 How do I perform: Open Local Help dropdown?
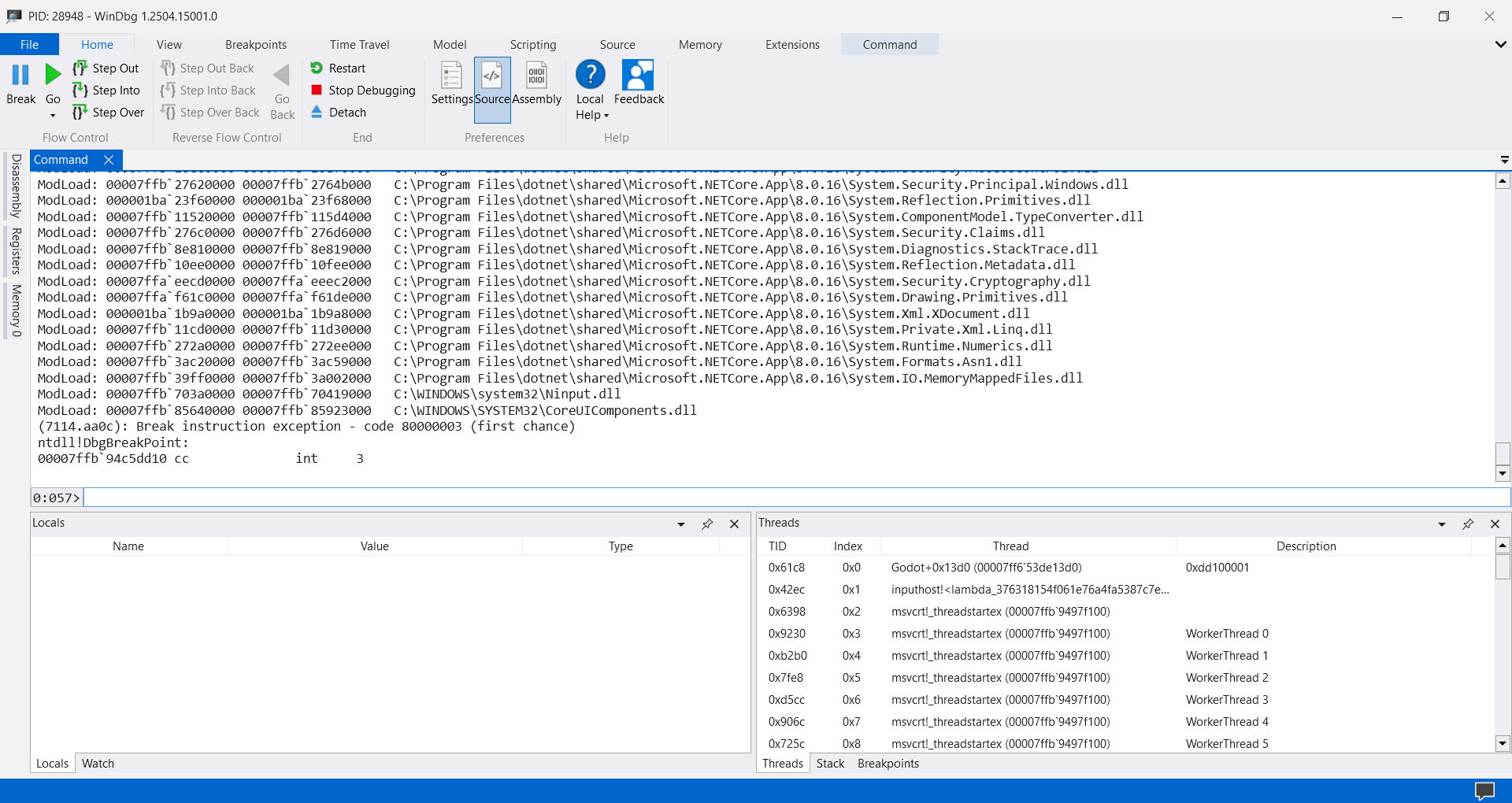(x=591, y=90)
